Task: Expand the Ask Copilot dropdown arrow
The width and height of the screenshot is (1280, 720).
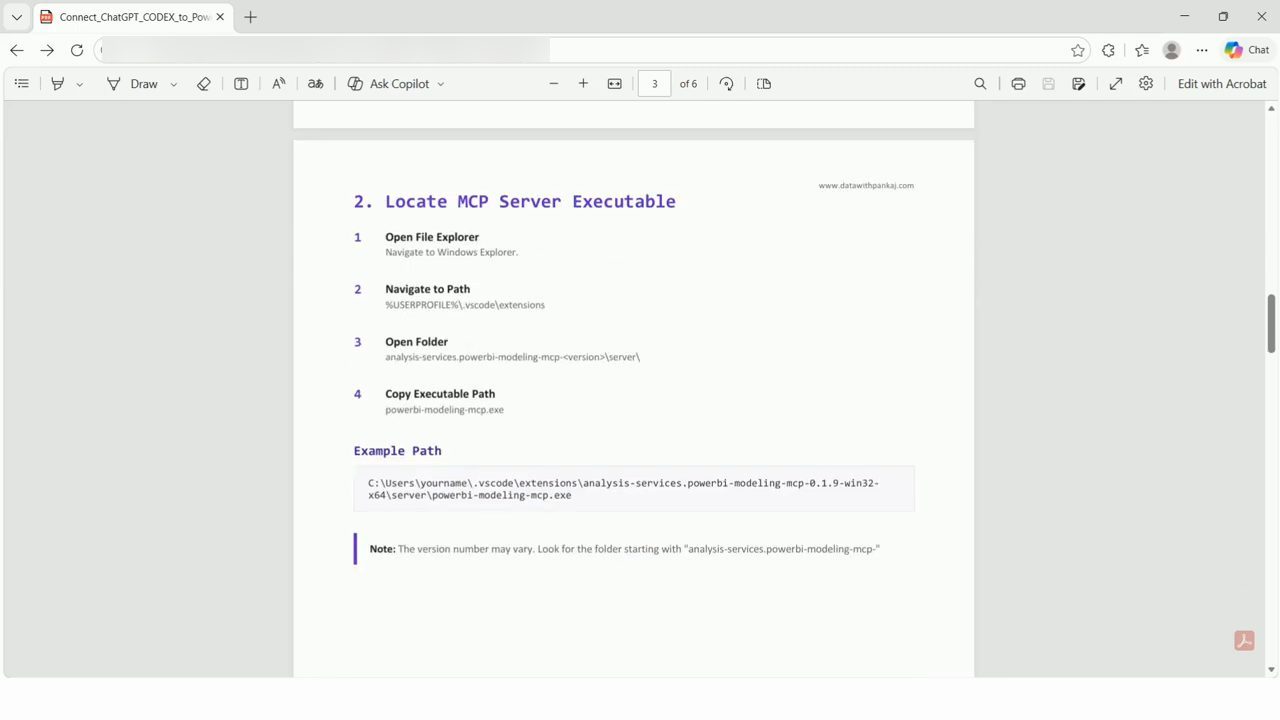Action: click(x=441, y=84)
